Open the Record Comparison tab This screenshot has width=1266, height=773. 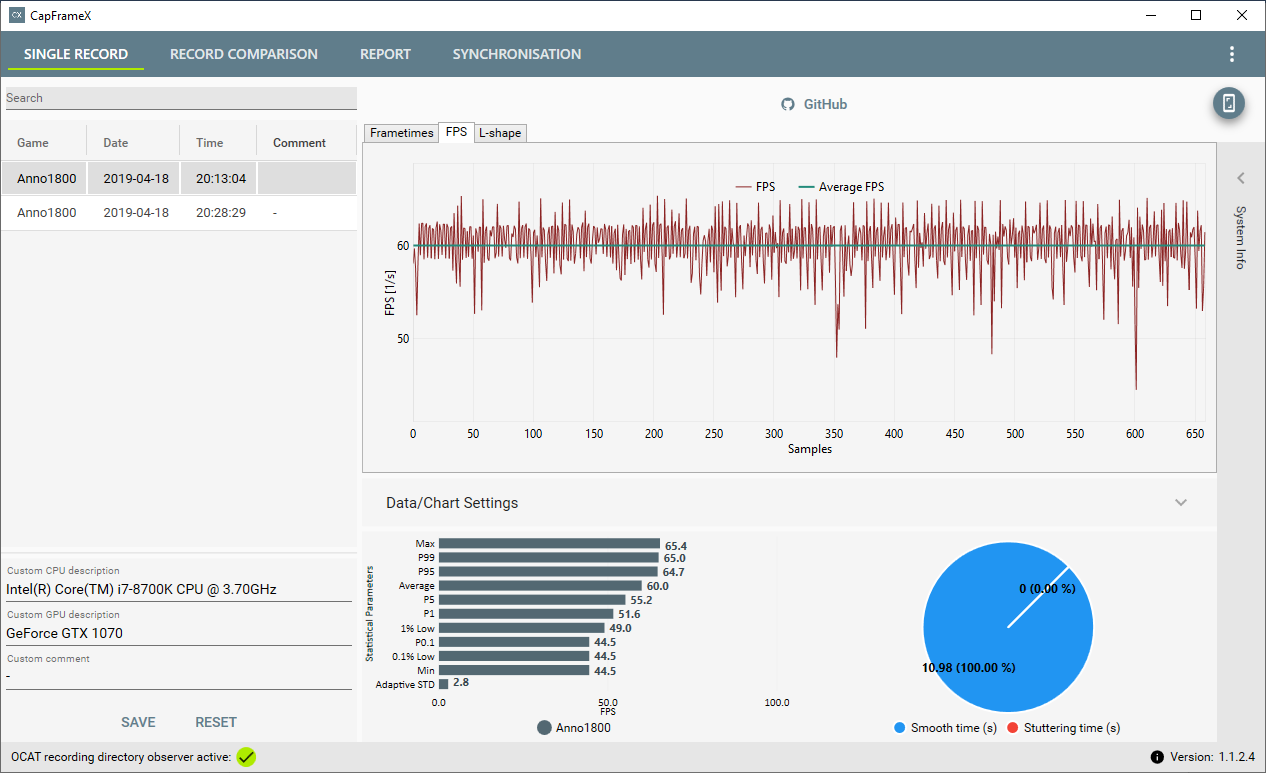tap(244, 54)
